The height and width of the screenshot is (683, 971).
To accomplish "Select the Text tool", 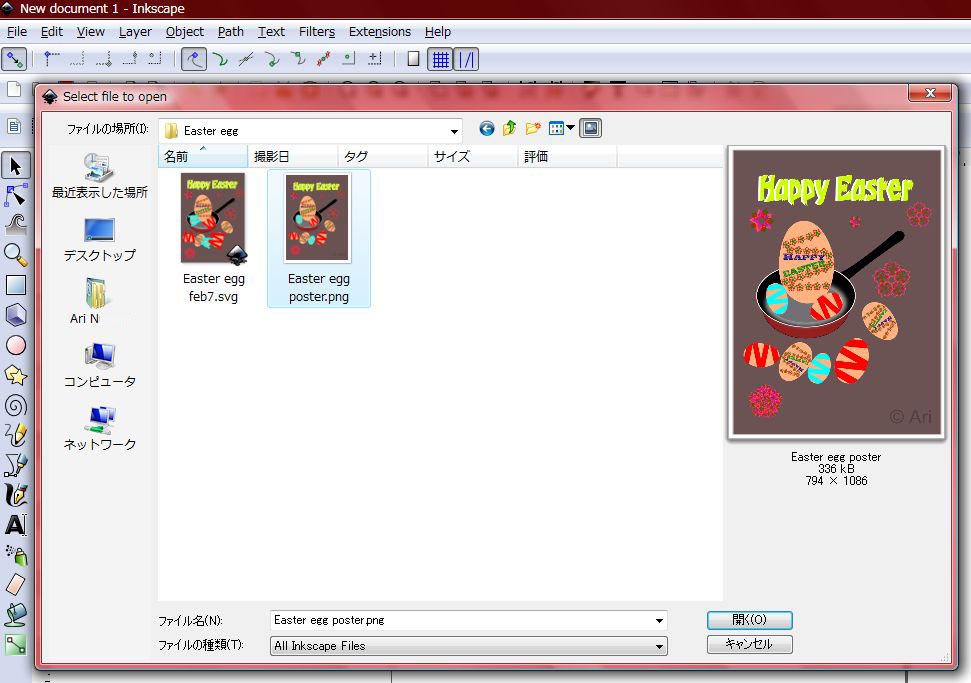I will pyautogui.click(x=16, y=523).
